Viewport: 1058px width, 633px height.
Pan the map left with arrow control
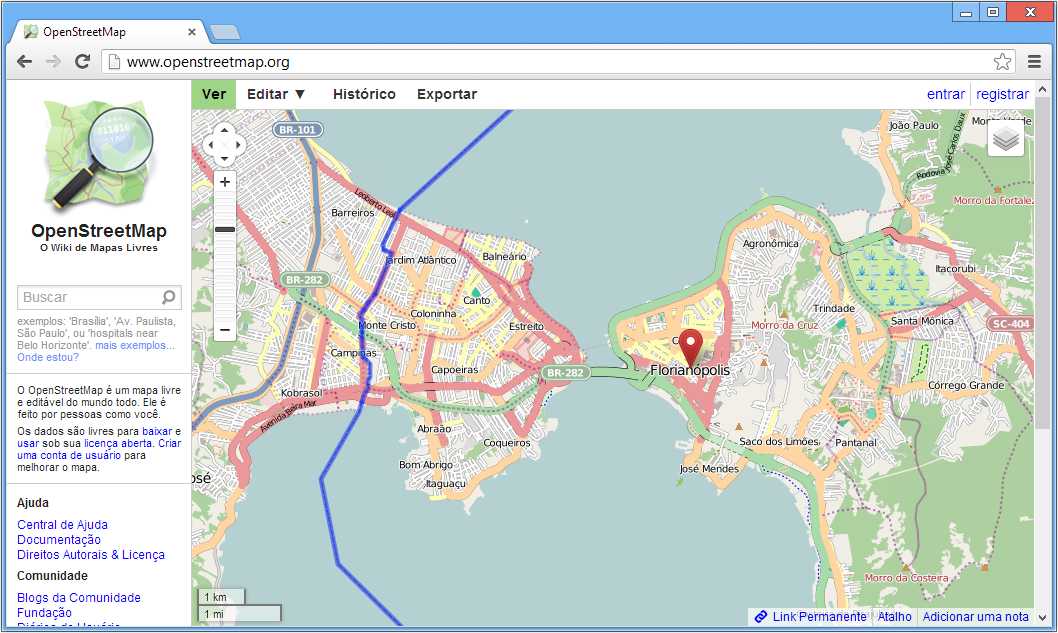pyautogui.click(x=210, y=144)
